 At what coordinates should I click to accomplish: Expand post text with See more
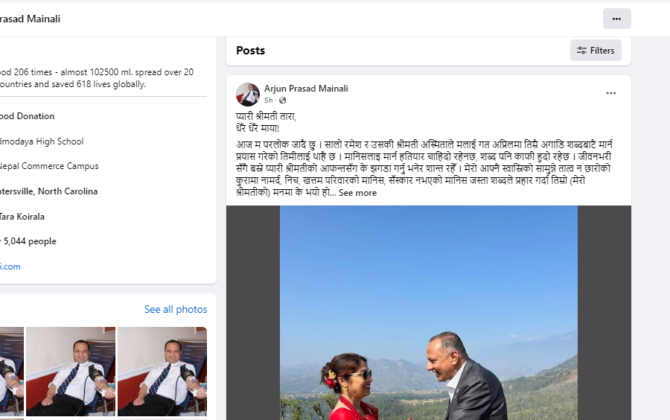click(x=358, y=193)
